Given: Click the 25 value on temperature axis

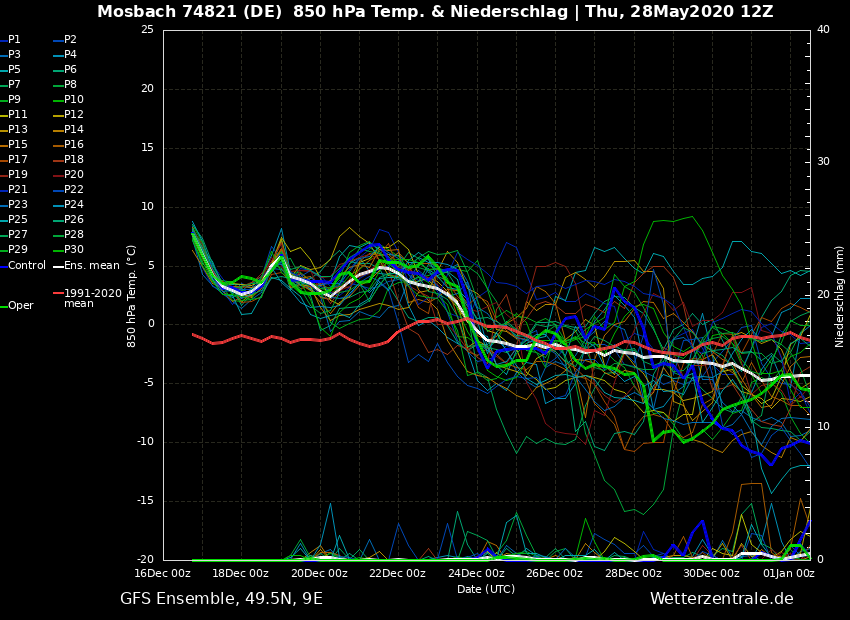Looking at the screenshot, I should click(x=147, y=30).
